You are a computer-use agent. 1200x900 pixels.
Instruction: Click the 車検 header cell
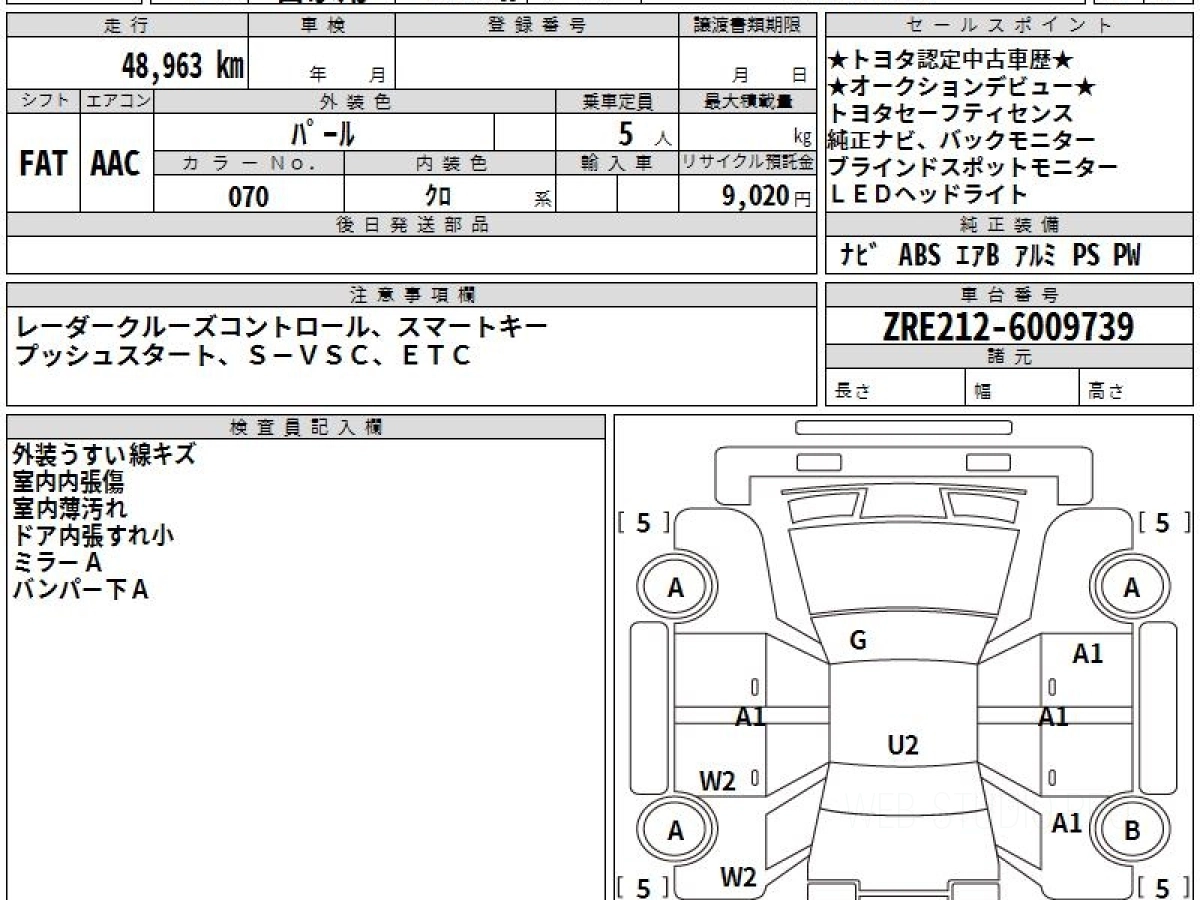click(322, 26)
